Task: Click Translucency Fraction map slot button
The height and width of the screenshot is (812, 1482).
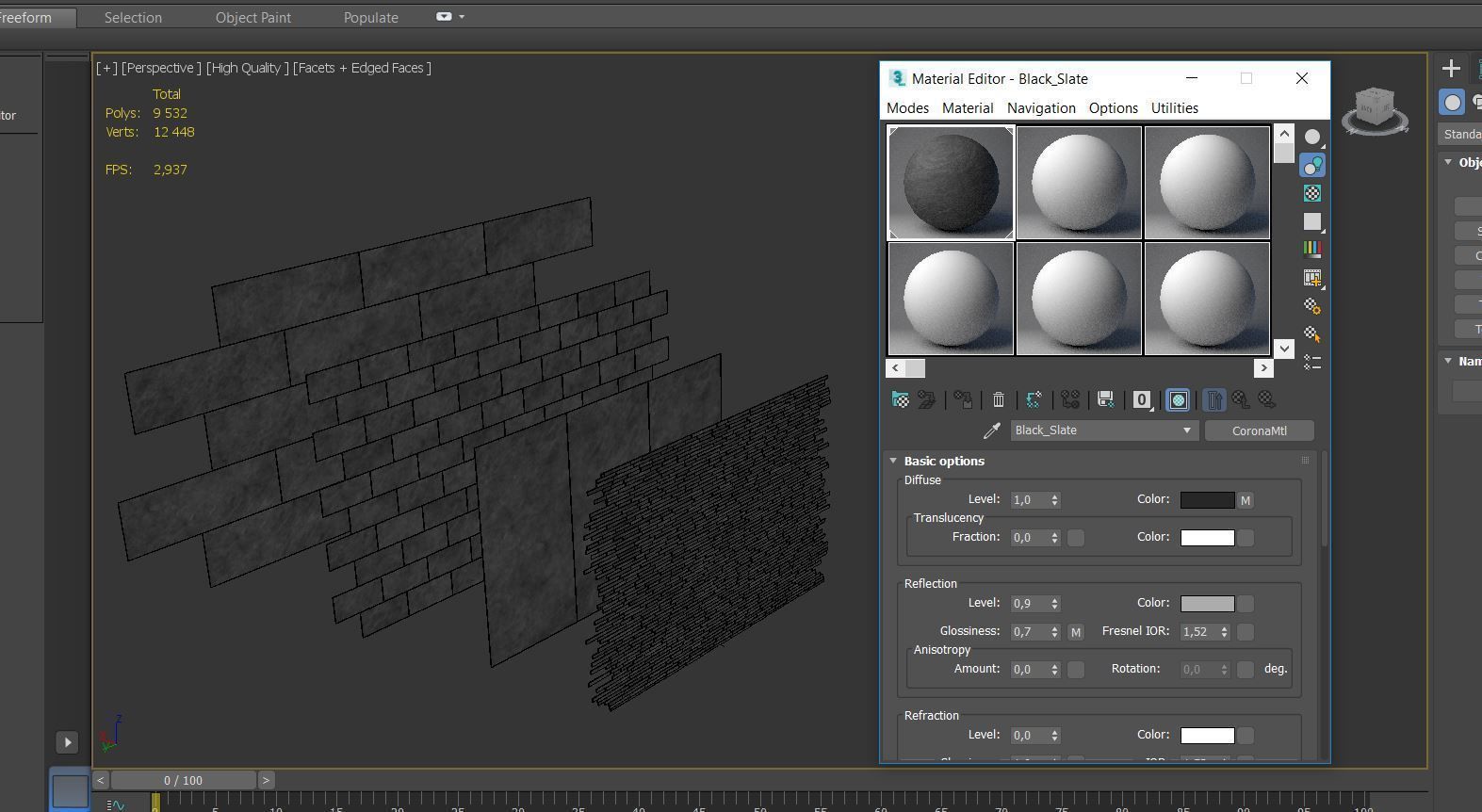Action: click(1076, 538)
